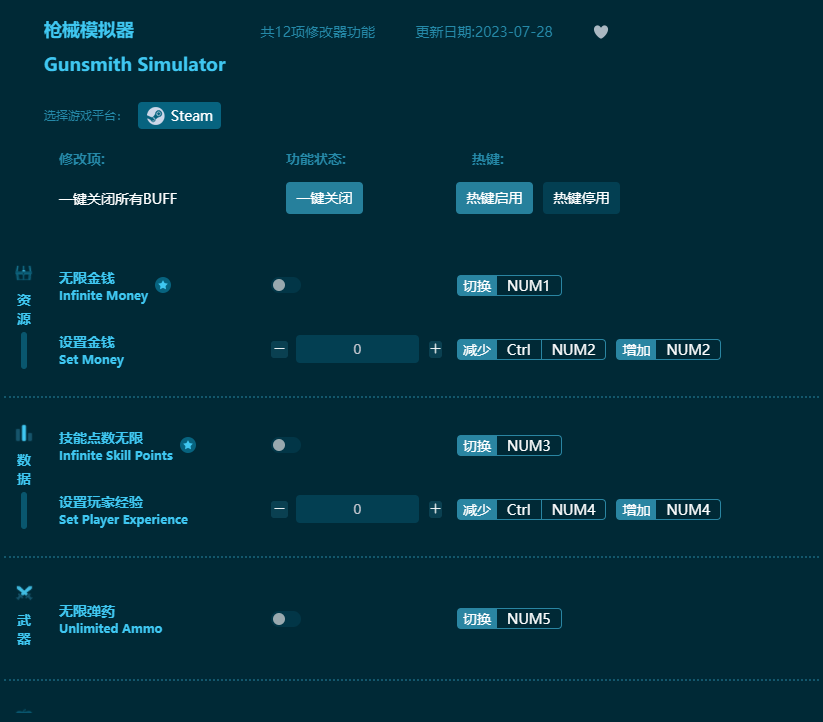This screenshot has width=823, height=722.
Task: Click the Set Money value input field
Action: point(357,349)
